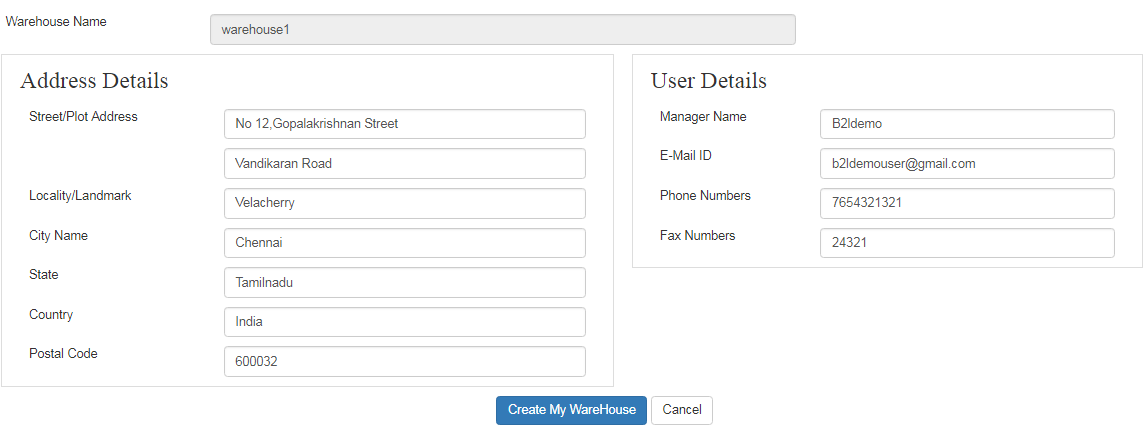Click the Vandikaran Road address line field
Screen dimensions: 1148x442
coord(404,164)
